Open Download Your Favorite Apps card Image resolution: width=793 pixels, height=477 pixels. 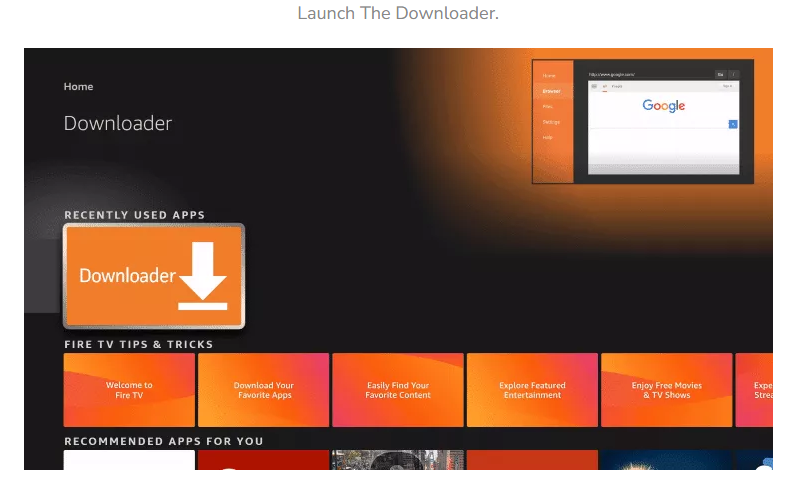263,390
